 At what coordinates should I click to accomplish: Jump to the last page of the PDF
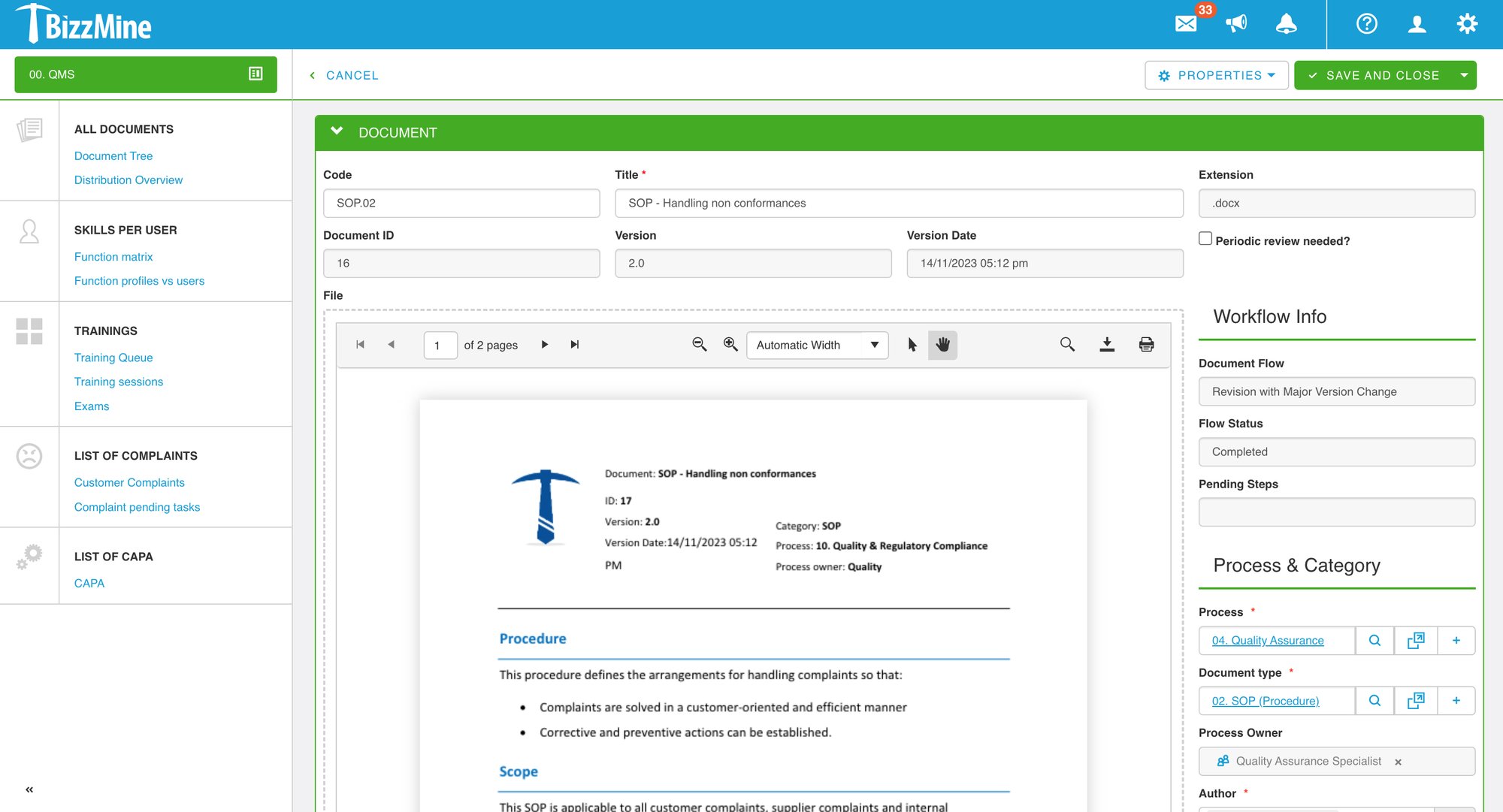[574, 344]
